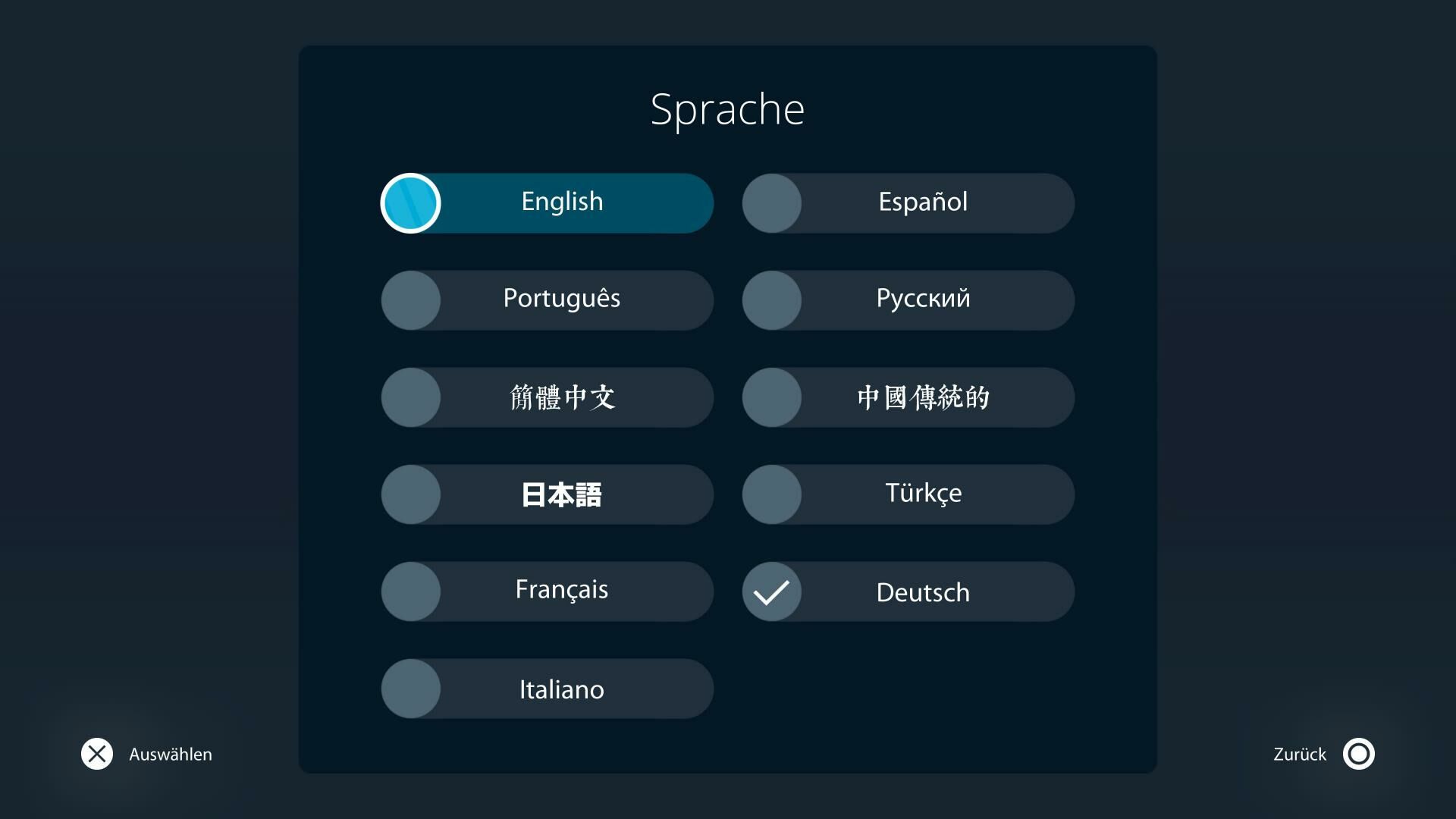This screenshot has height=819, width=1456.
Task: Click the Sprache heading
Action: click(727, 111)
